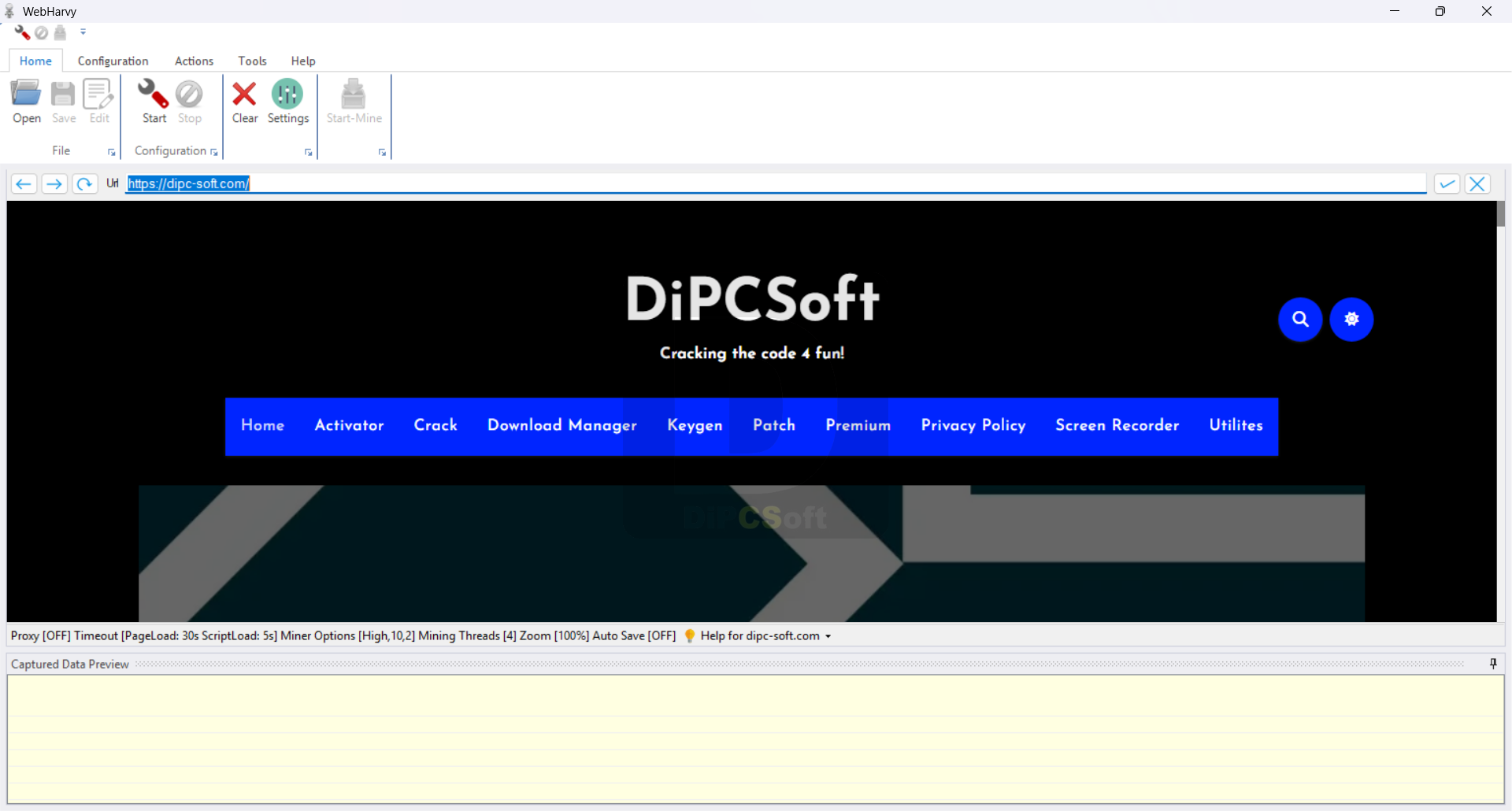1512x811 pixels.
Task: Cancel loading with URL bar X button
Action: (x=1477, y=184)
